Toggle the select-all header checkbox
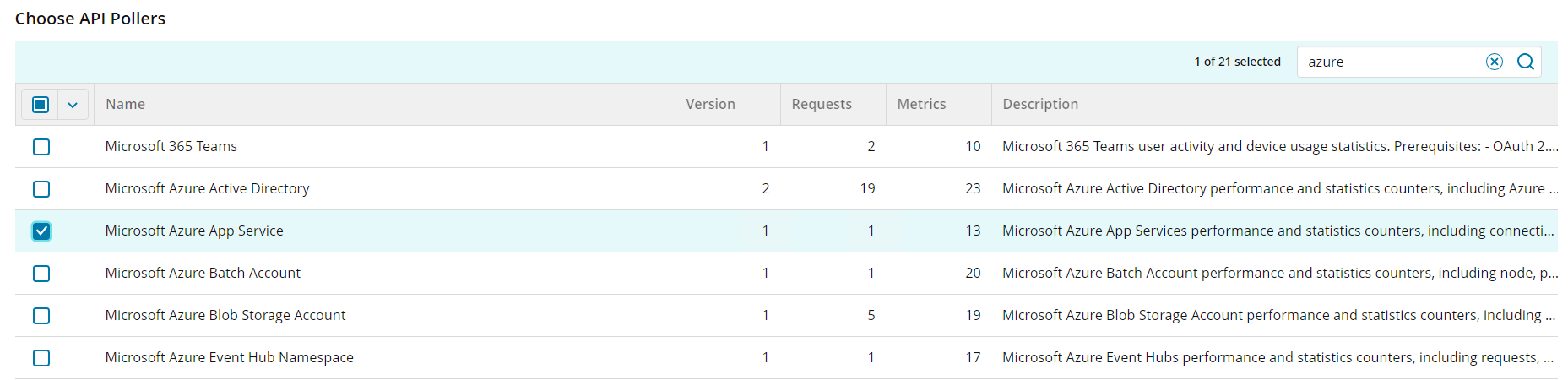Screen dimensions: 1568x380 coord(41,105)
